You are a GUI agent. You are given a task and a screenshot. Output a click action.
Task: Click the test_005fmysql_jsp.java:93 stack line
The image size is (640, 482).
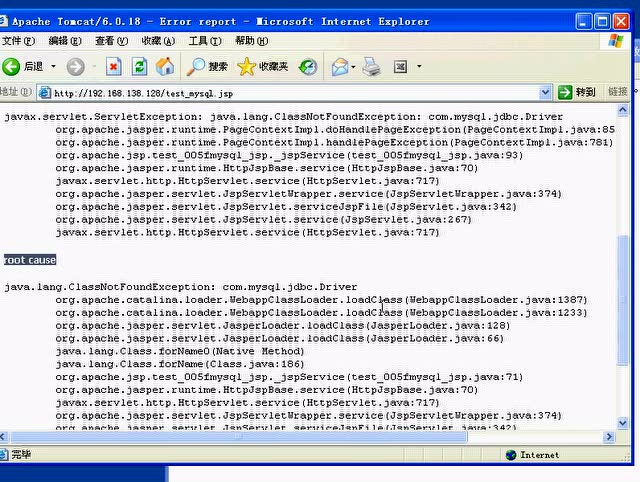(x=289, y=155)
